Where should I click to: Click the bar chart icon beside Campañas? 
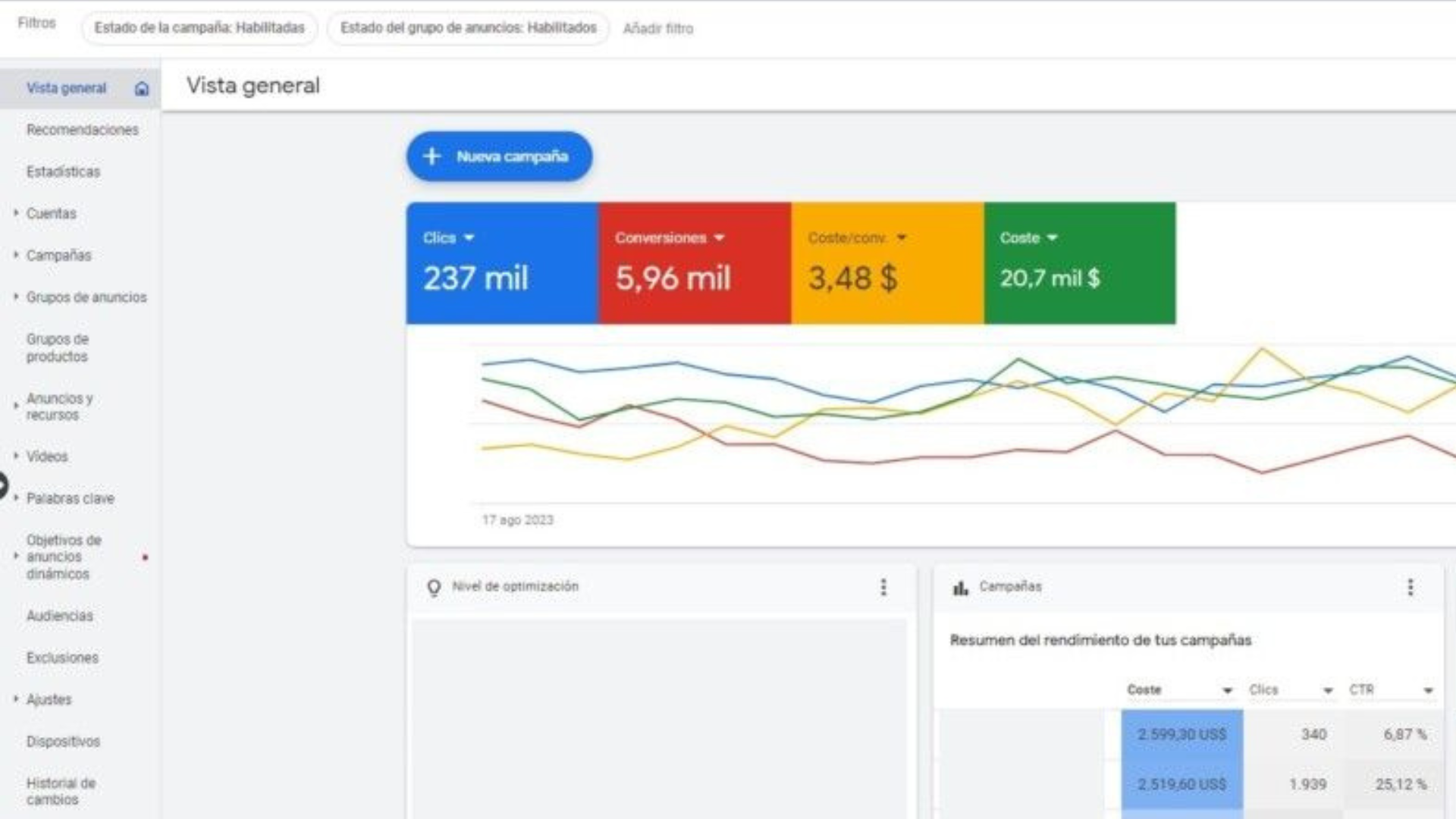[x=961, y=588]
